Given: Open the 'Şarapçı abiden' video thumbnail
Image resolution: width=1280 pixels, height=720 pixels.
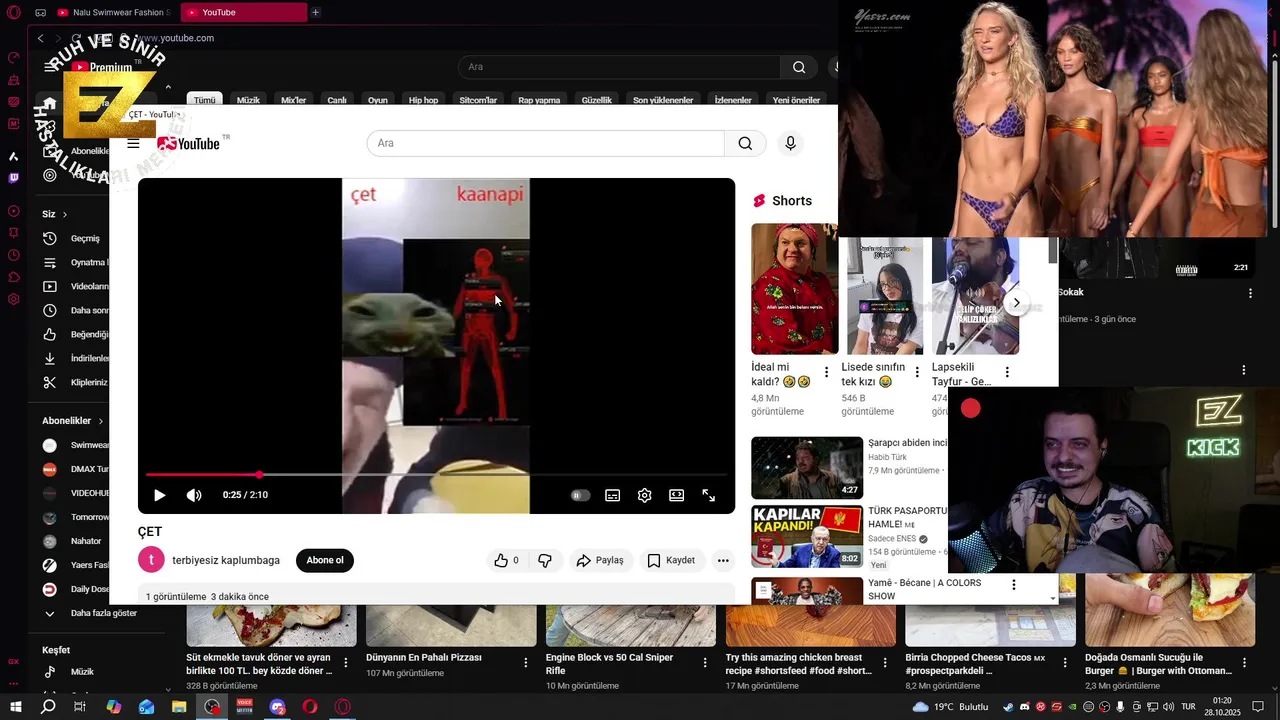Looking at the screenshot, I should (807, 468).
